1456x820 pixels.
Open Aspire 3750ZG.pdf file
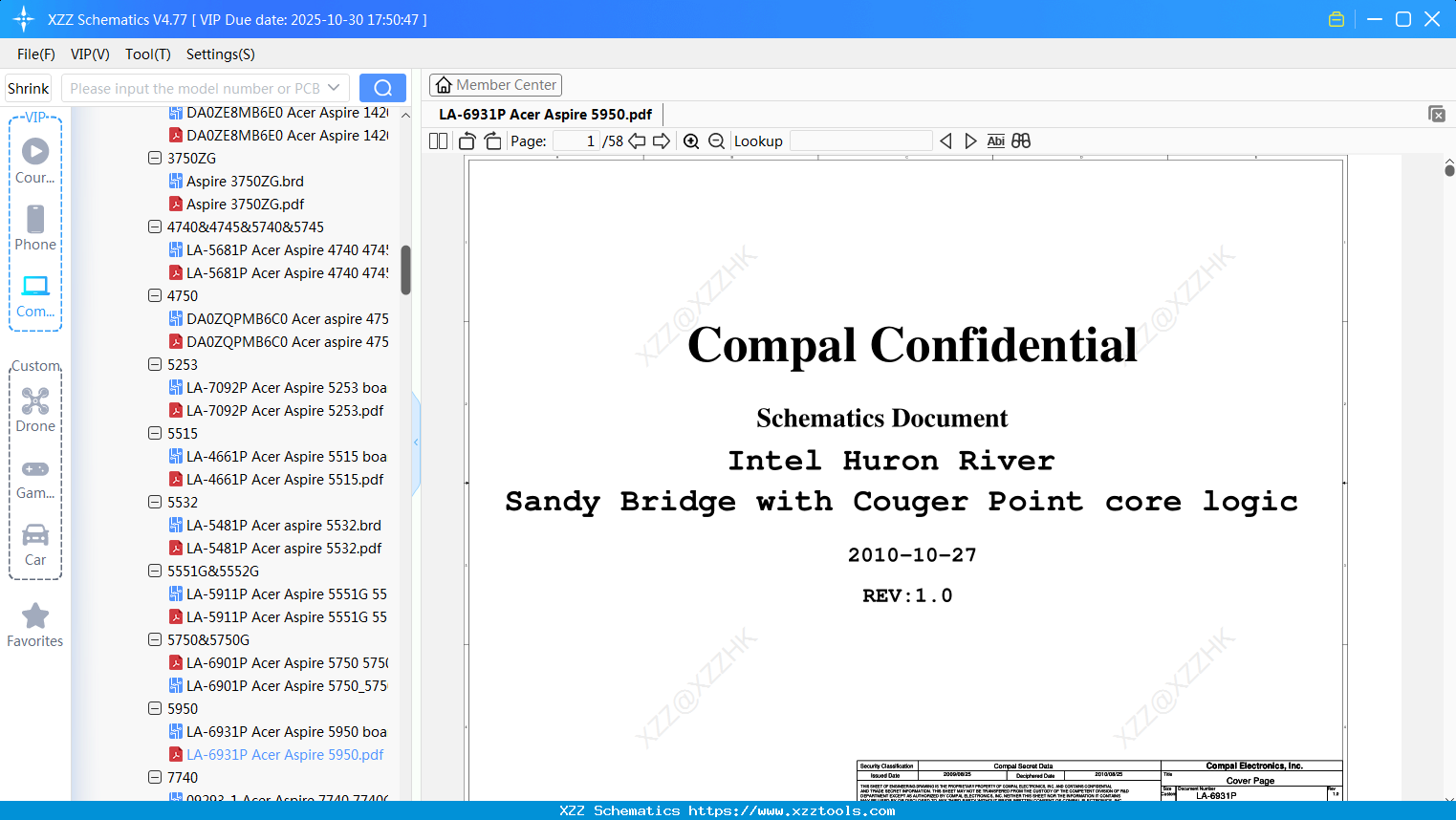pos(236,204)
